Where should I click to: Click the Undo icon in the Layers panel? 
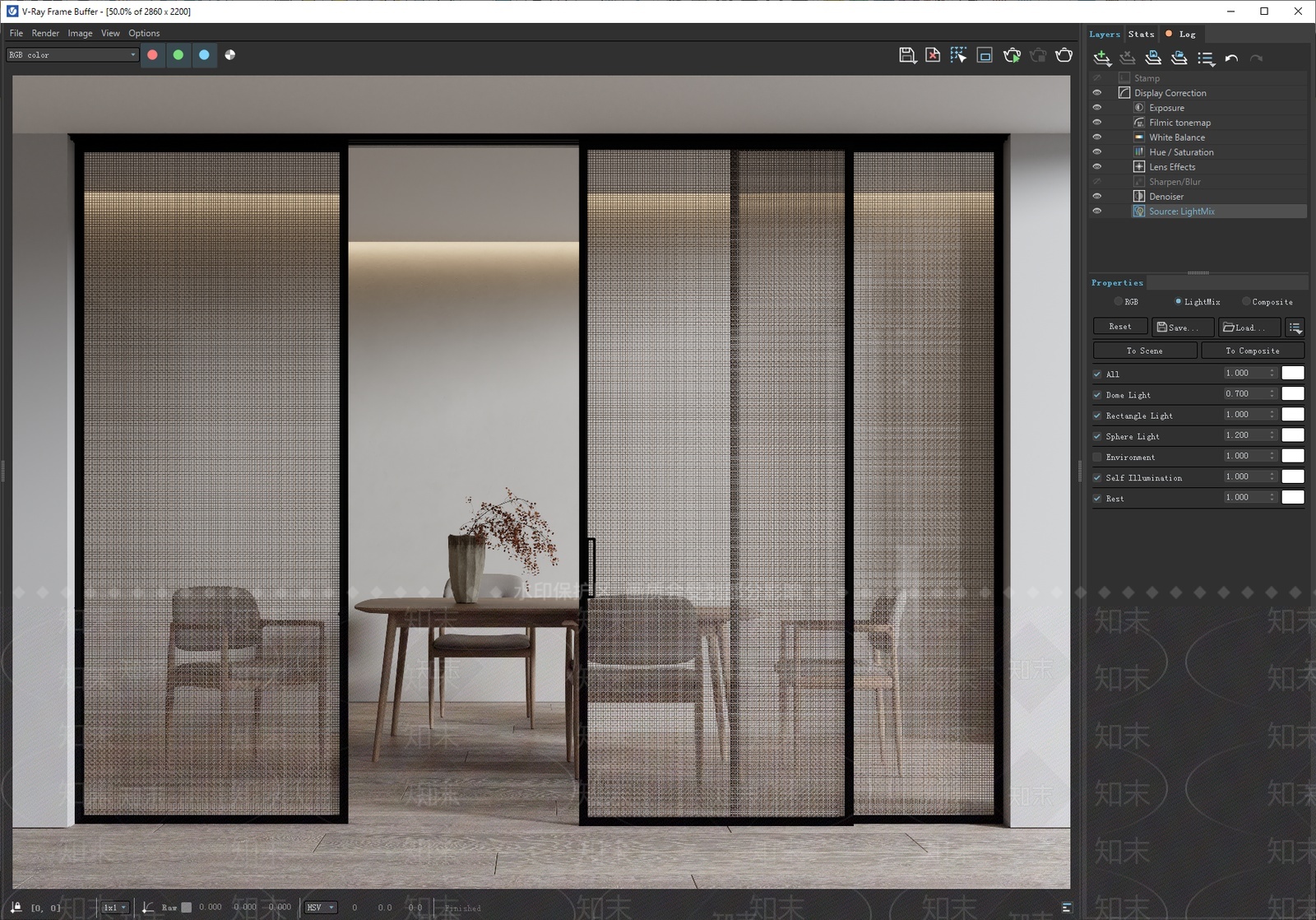tap(1231, 58)
